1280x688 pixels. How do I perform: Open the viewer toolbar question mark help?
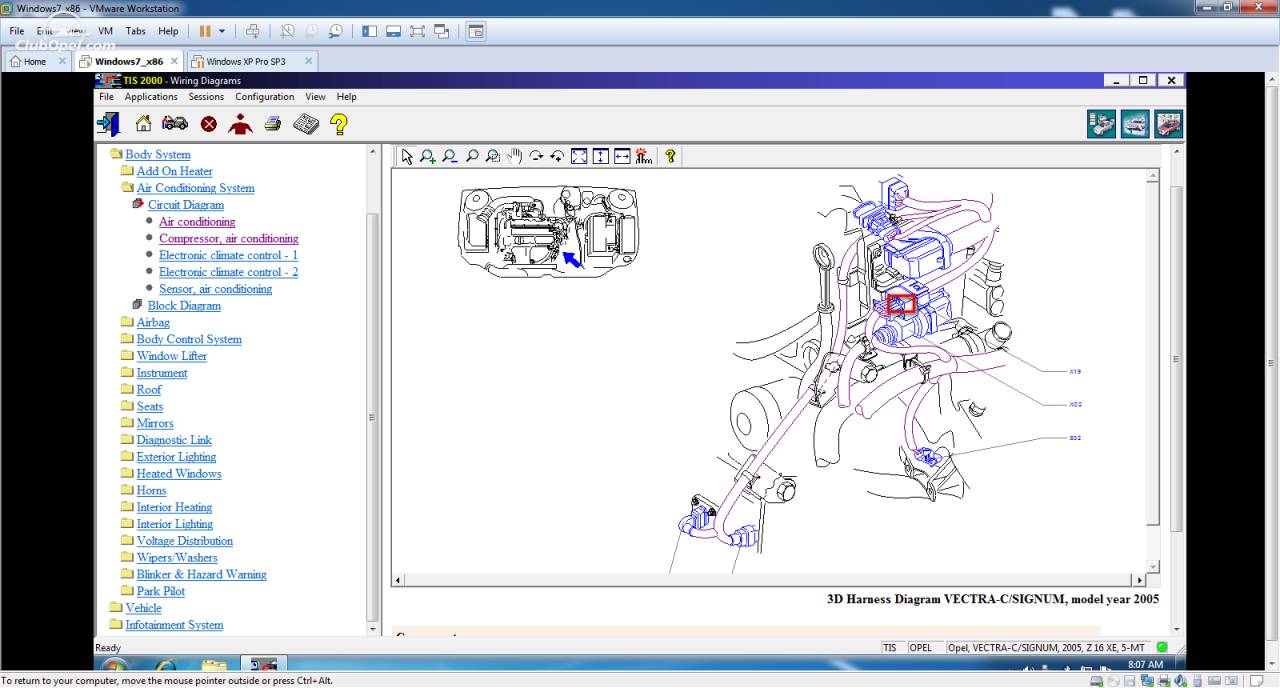click(x=670, y=156)
